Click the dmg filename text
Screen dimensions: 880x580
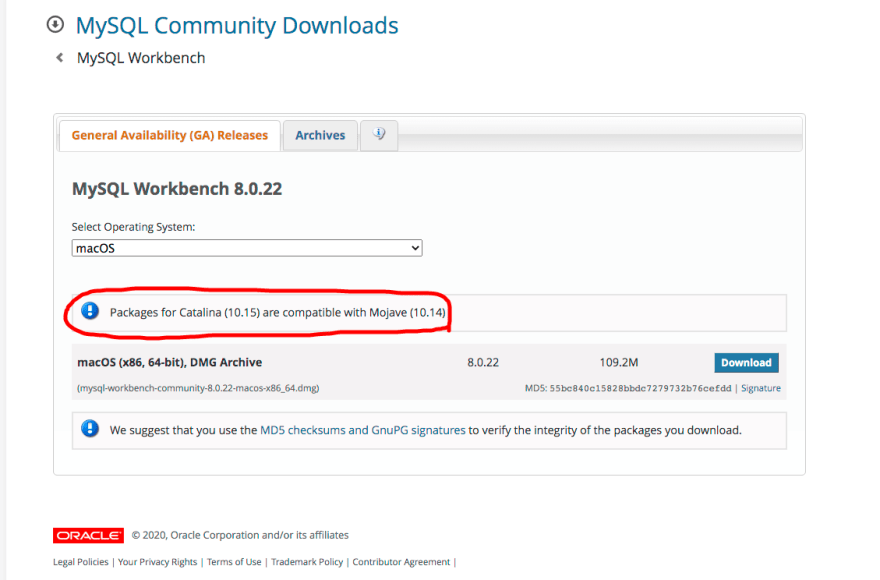pos(198,388)
